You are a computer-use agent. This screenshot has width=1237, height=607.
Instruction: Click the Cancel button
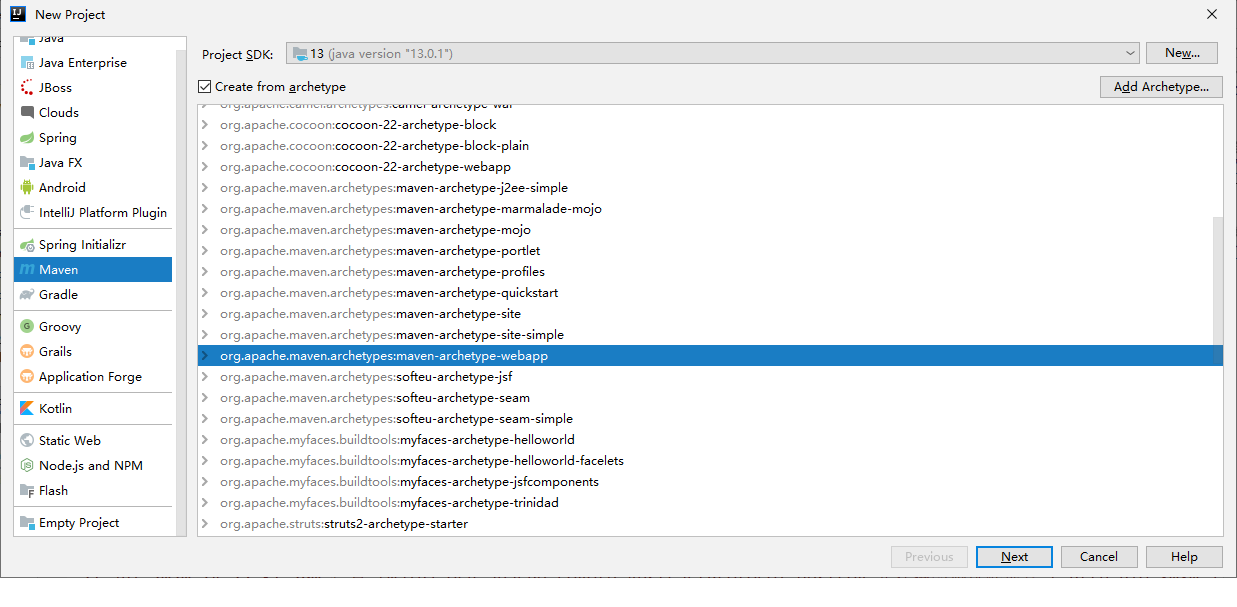[x=1098, y=557]
